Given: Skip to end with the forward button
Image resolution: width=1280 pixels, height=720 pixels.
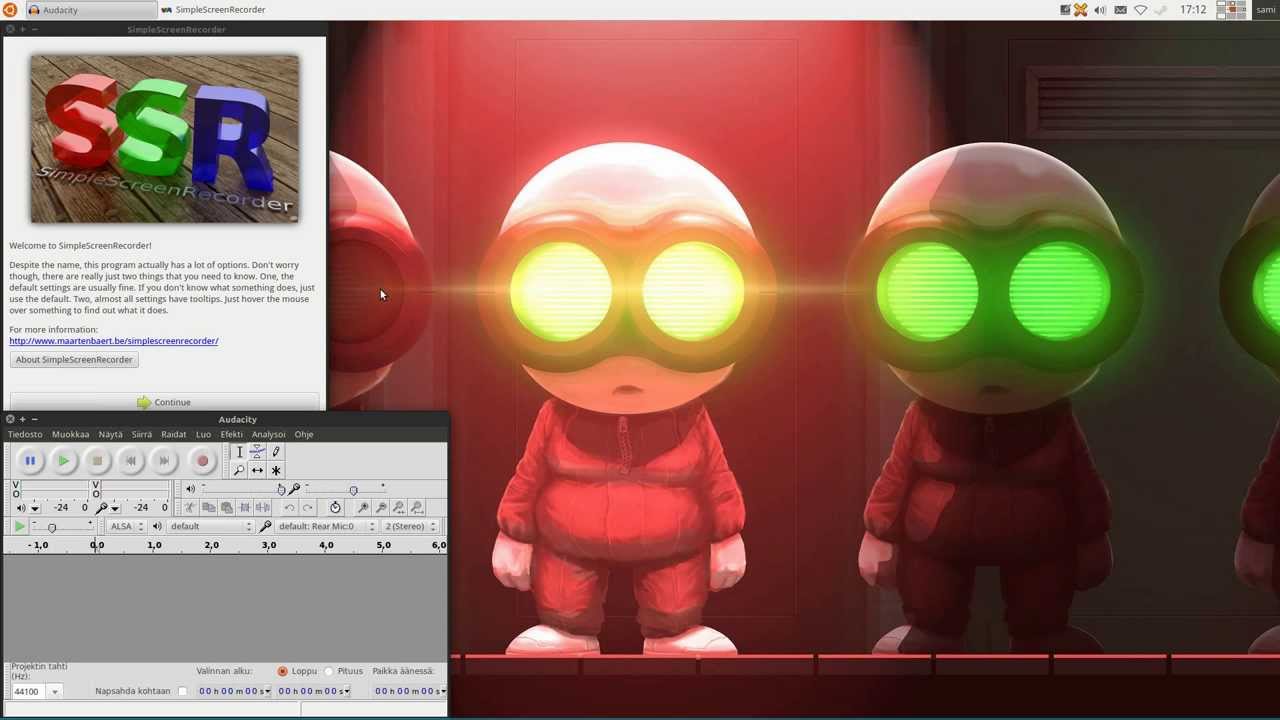Looking at the screenshot, I should (164, 461).
